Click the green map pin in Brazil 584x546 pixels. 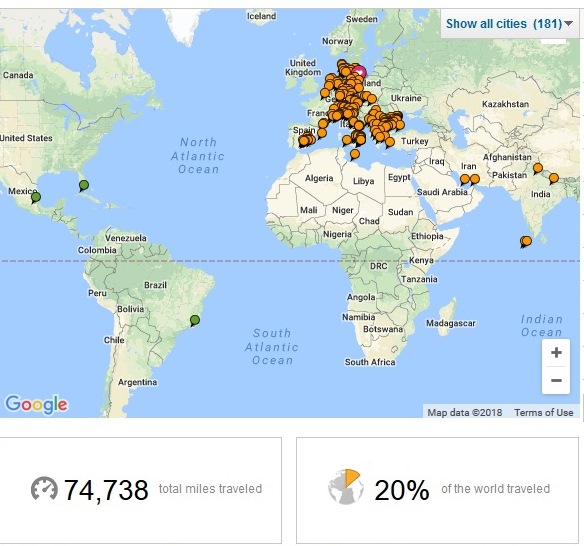click(195, 320)
